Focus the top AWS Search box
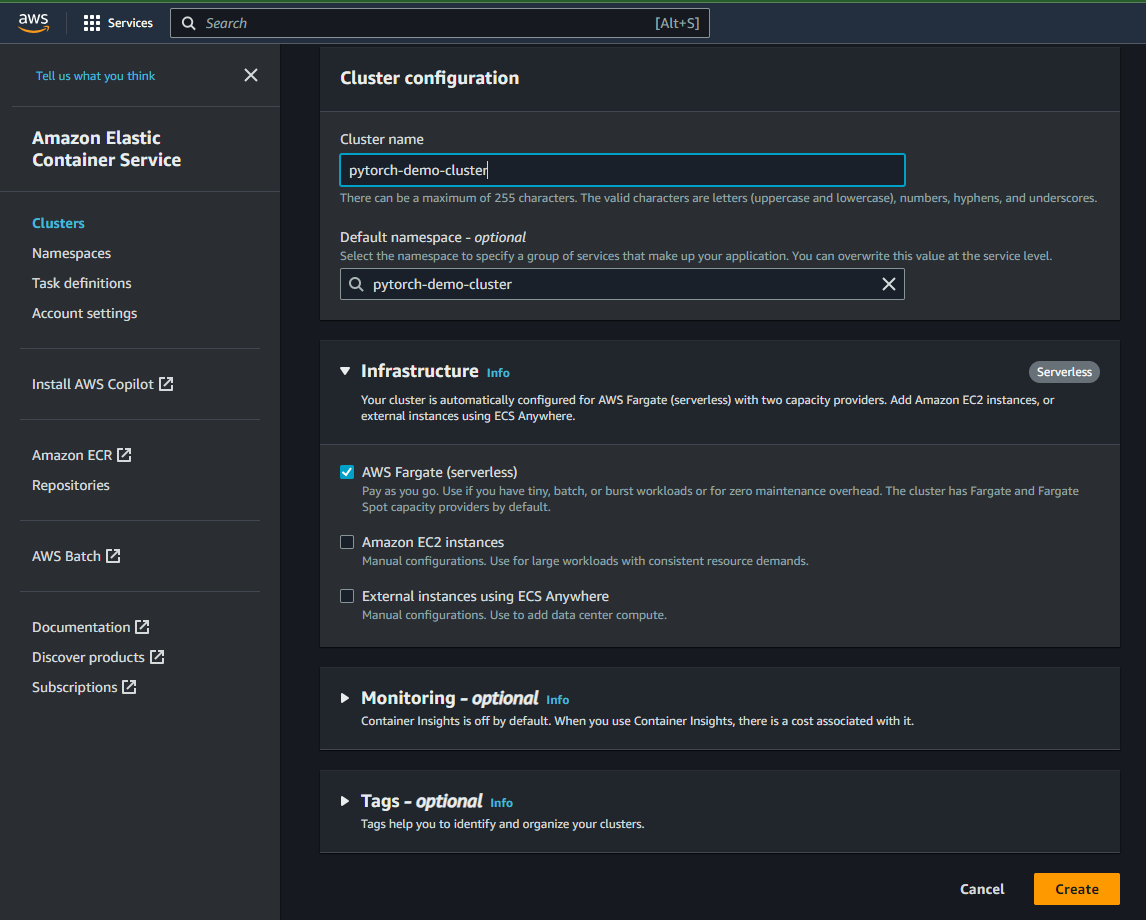The height and width of the screenshot is (920, 1146). (440, 23)
